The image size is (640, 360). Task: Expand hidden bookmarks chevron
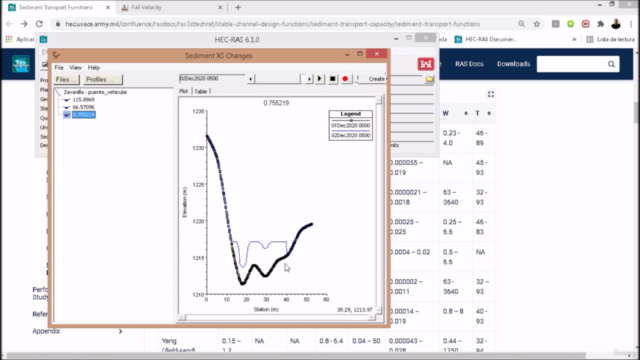click(x=574, y=39)
